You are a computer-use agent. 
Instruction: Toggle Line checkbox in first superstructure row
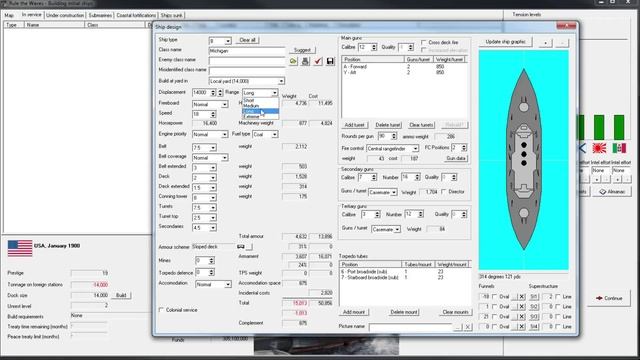[558, 297]
